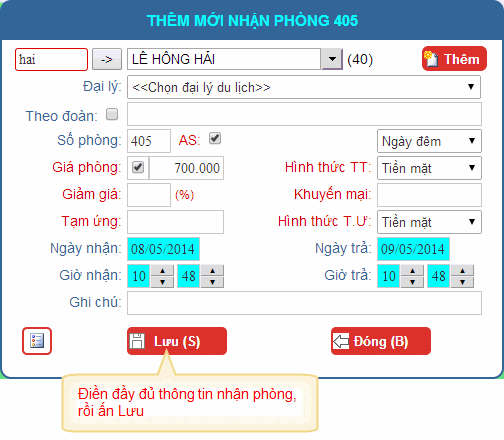Open the Hình thức TT payment dropdown
The width and height of the screenshot is (504, 440).
429,168
